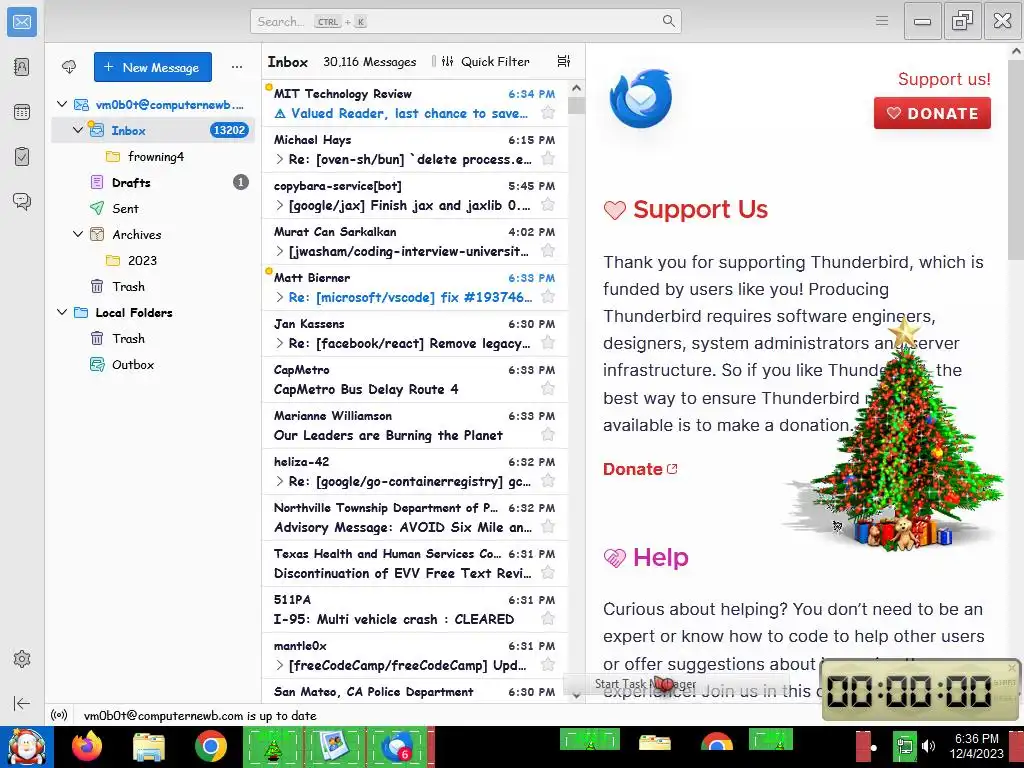Open the Mail space icon
Screen dimensions: 1024x768
tap(22, 22)
